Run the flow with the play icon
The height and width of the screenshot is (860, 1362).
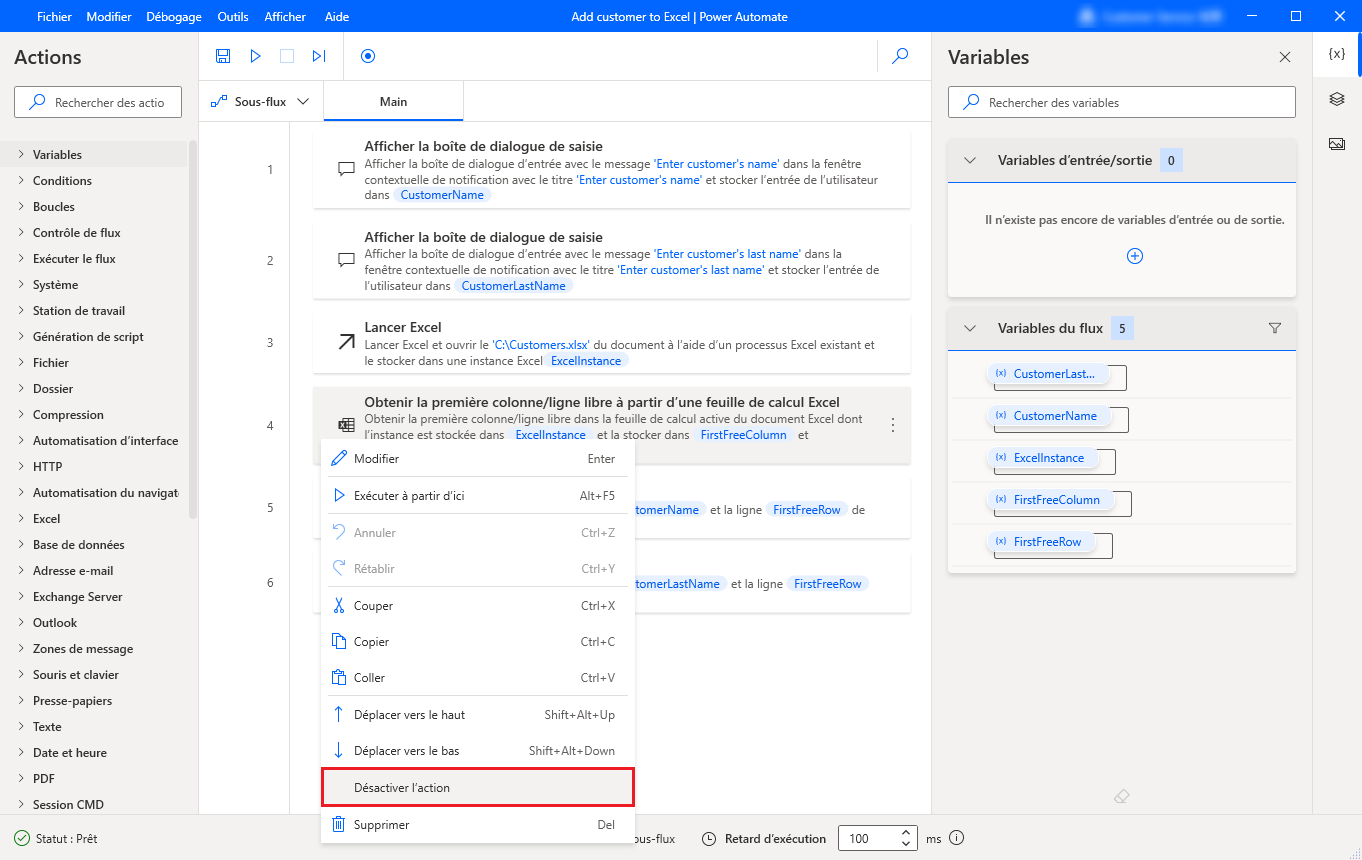pyautogui.click(x=255, y=56)
